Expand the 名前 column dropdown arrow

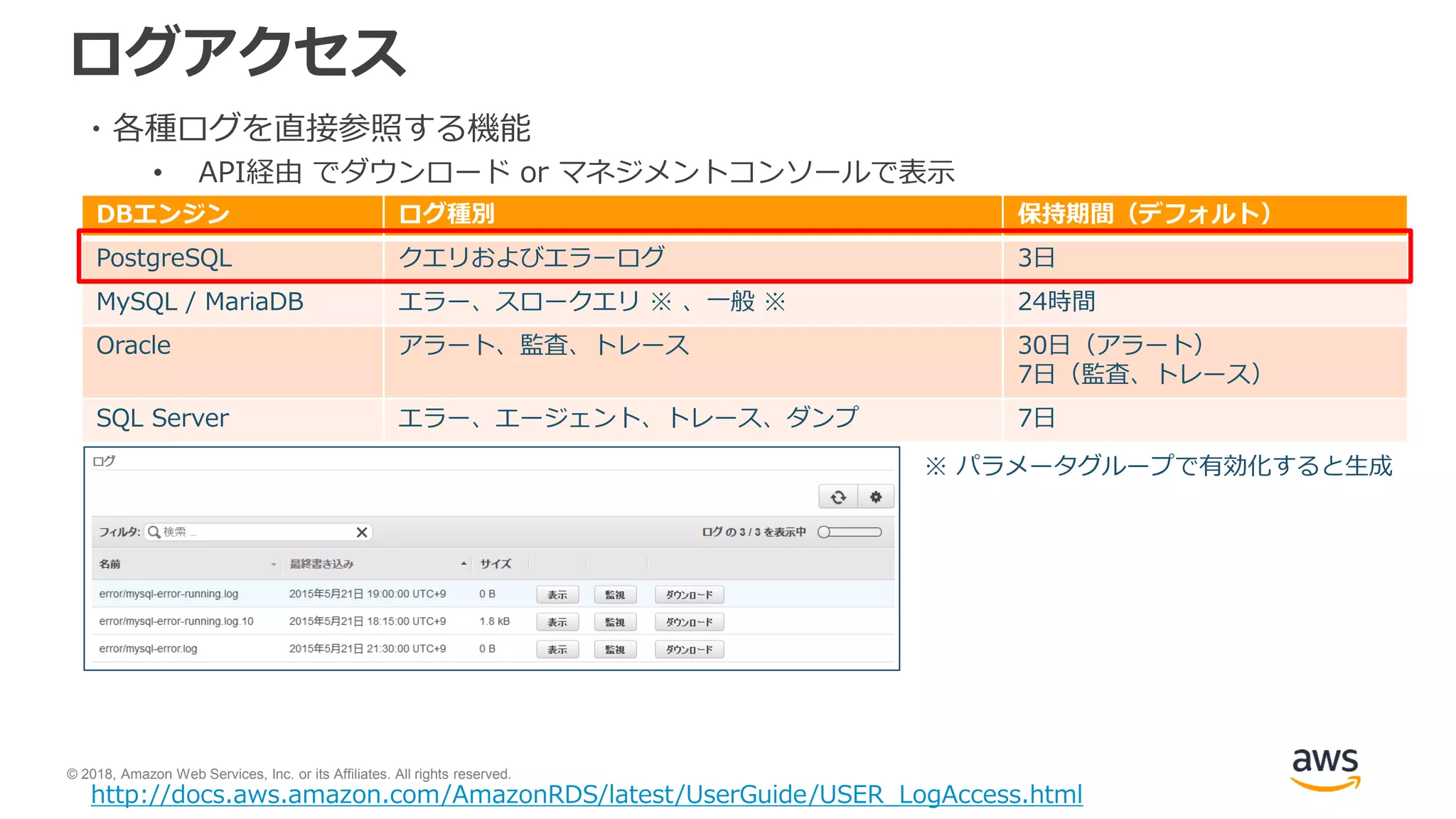273,564
